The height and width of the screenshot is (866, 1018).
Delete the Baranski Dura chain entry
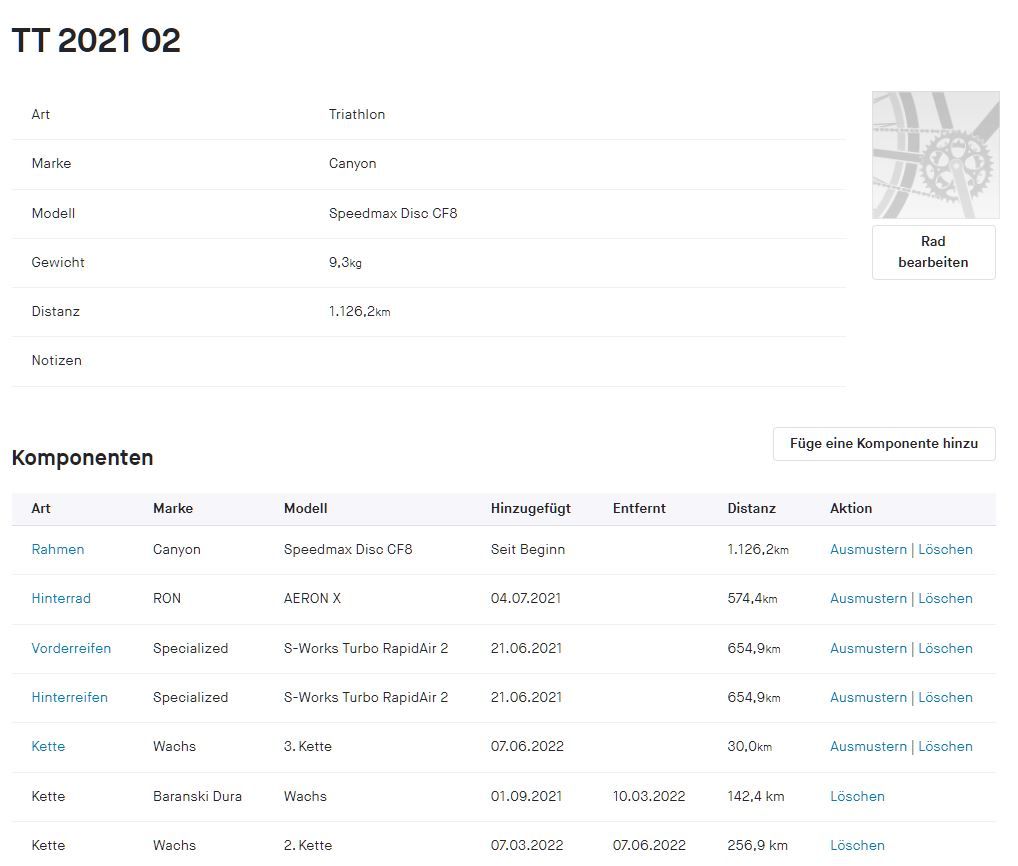(x=857, y=796)
